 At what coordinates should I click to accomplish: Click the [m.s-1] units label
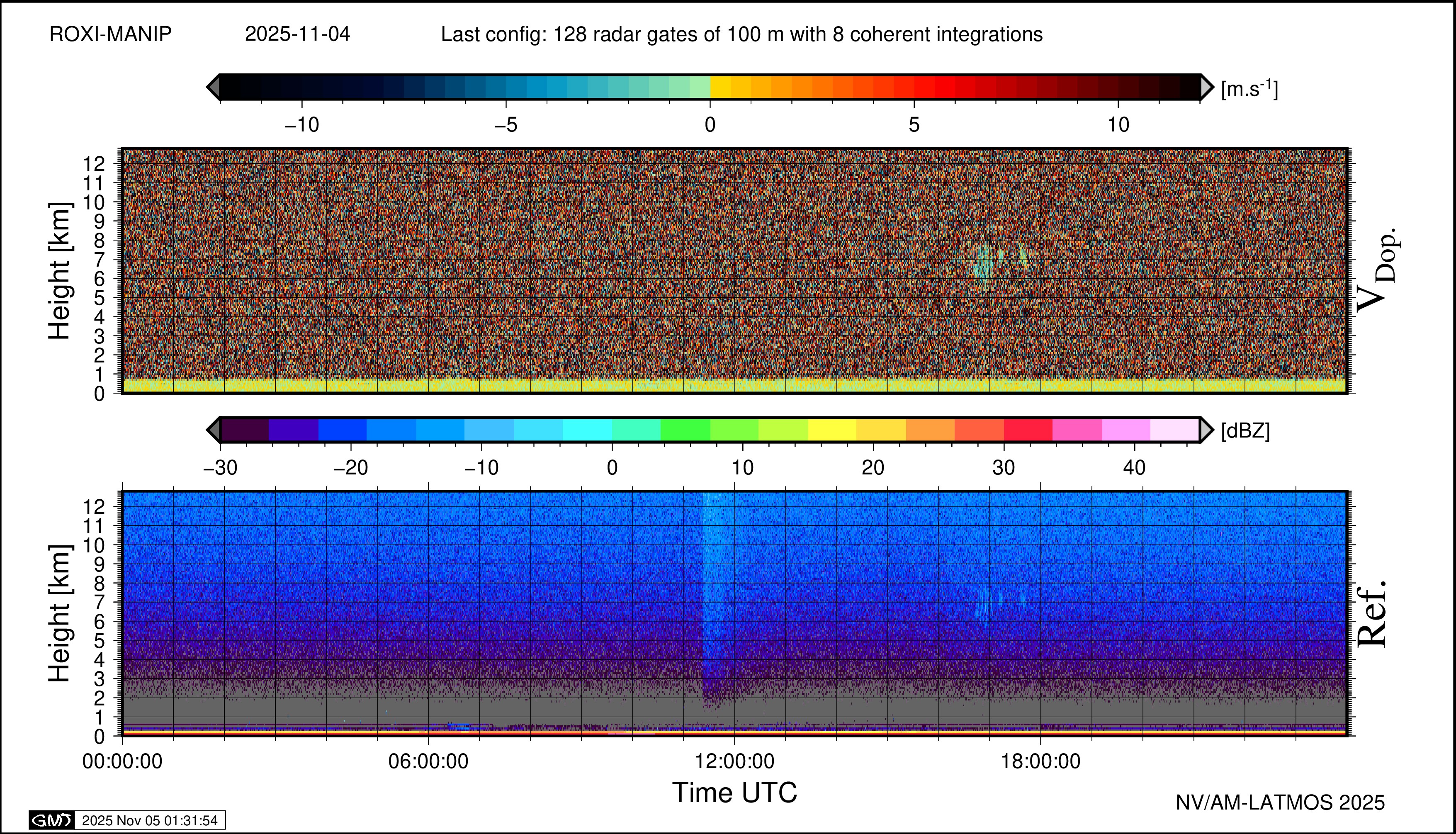coord(1249,88)
